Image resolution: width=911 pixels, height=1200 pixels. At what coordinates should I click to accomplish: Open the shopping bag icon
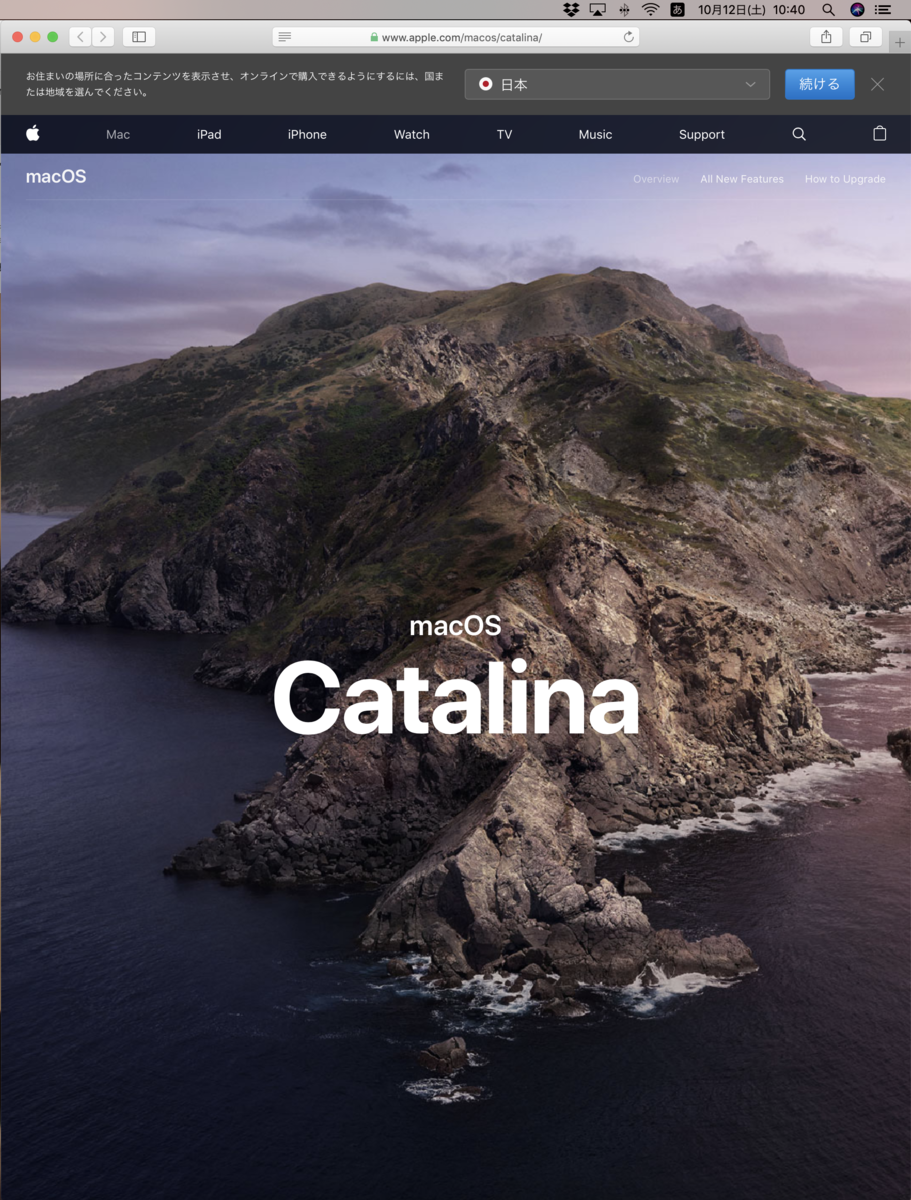tap(880, 133)
